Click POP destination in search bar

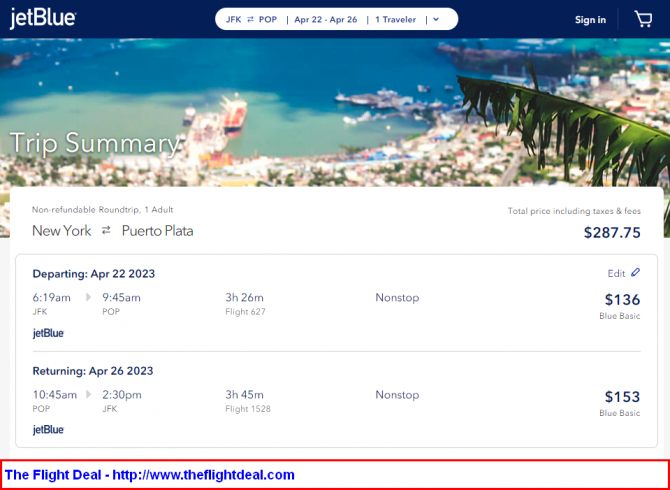pos(268,19)
